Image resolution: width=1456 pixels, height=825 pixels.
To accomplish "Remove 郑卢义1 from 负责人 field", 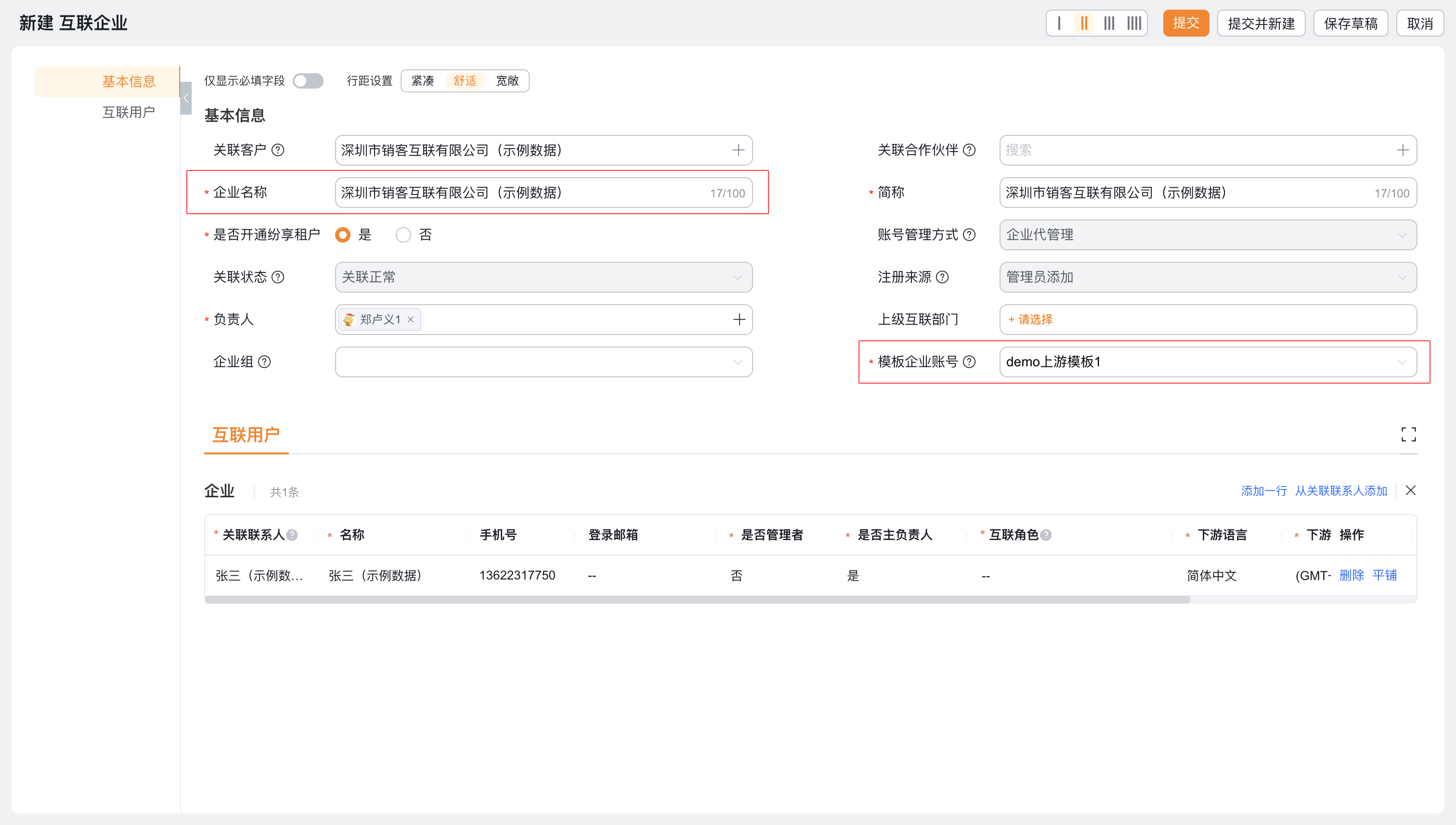I will [x=410, y=320].
